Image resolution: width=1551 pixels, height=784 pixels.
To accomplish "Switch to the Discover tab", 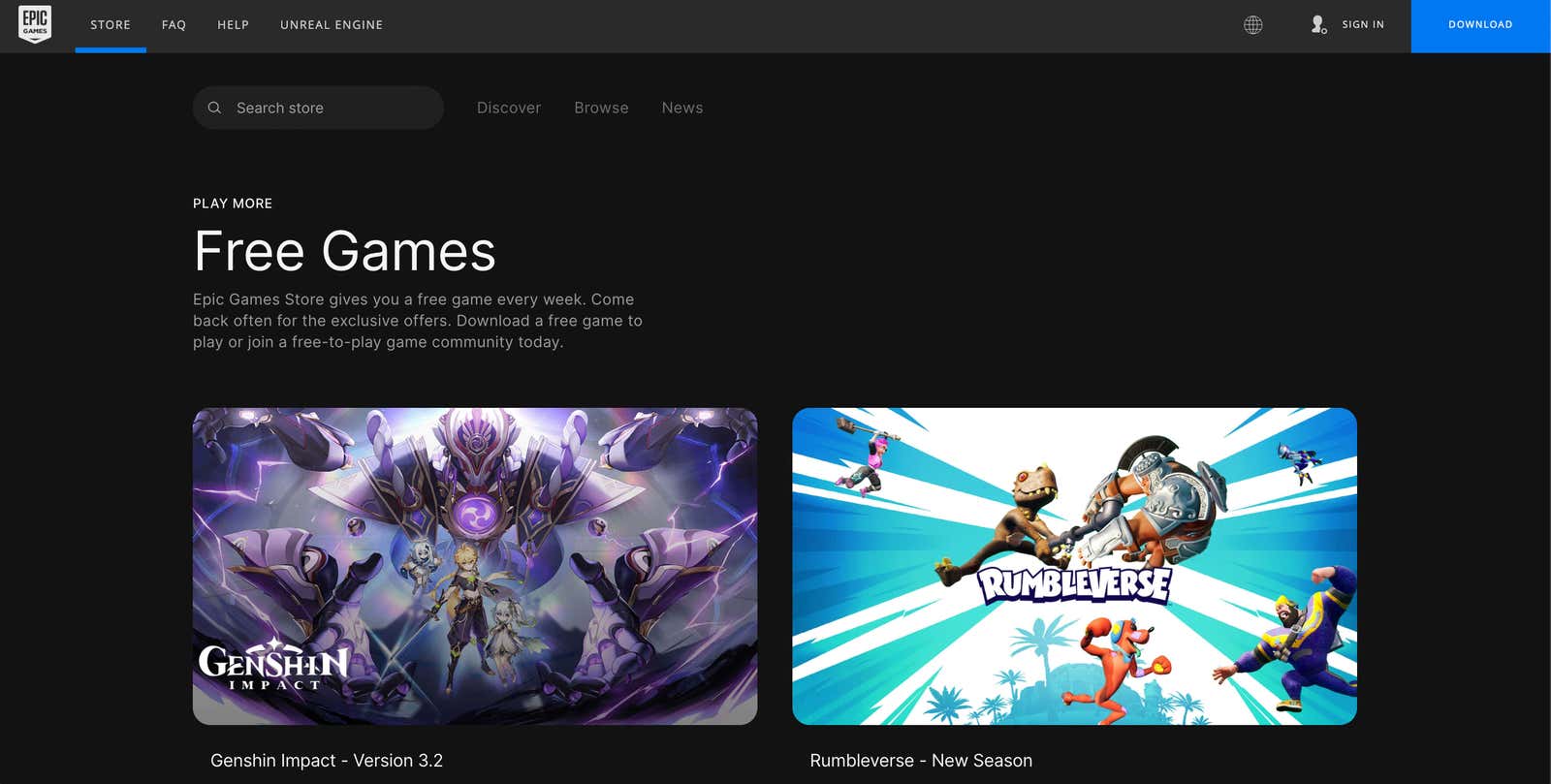I will (509, 108).
